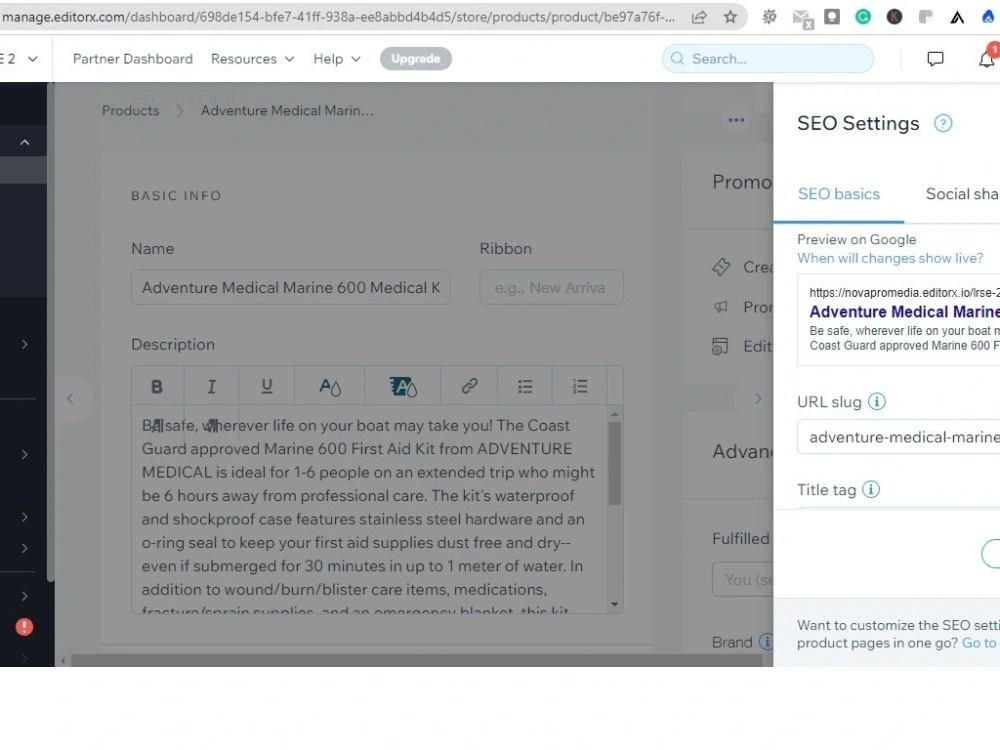The width and height of the screenshot is (1000, 750).
Task: Click the description scrollbar up arrow
Action: point(615,415)
